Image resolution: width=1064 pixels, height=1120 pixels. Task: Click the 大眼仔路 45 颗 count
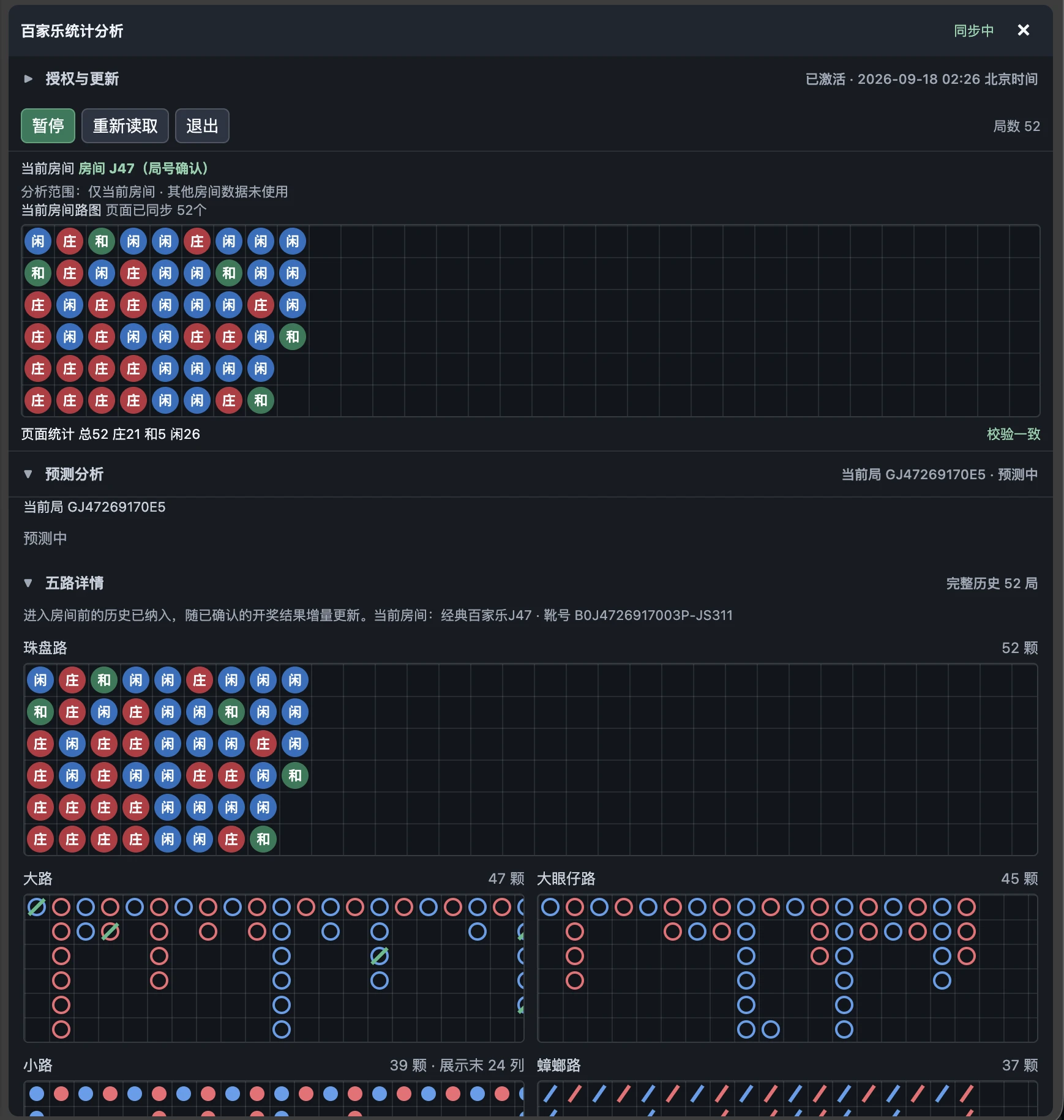(x=1019, y=878)
